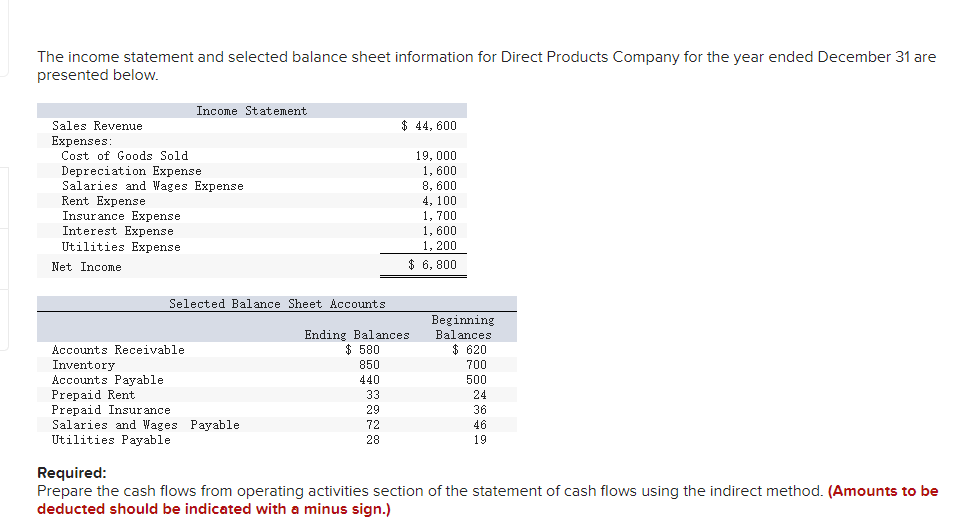Select the Utilities Payable row label
The width and height of the screenshot is (979, 527).
point(111,440)
